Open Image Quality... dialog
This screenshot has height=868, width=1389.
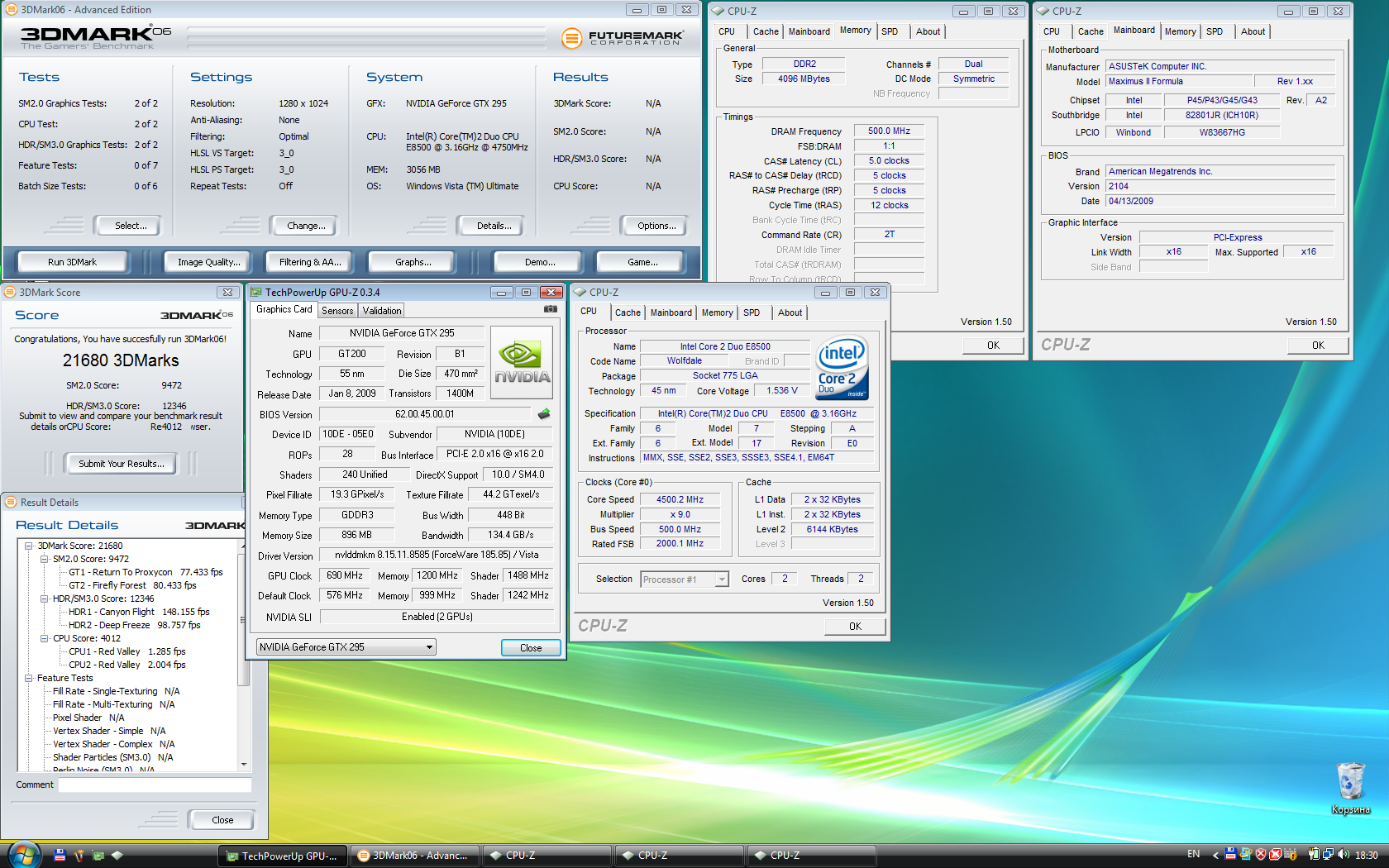pos(209,262)
